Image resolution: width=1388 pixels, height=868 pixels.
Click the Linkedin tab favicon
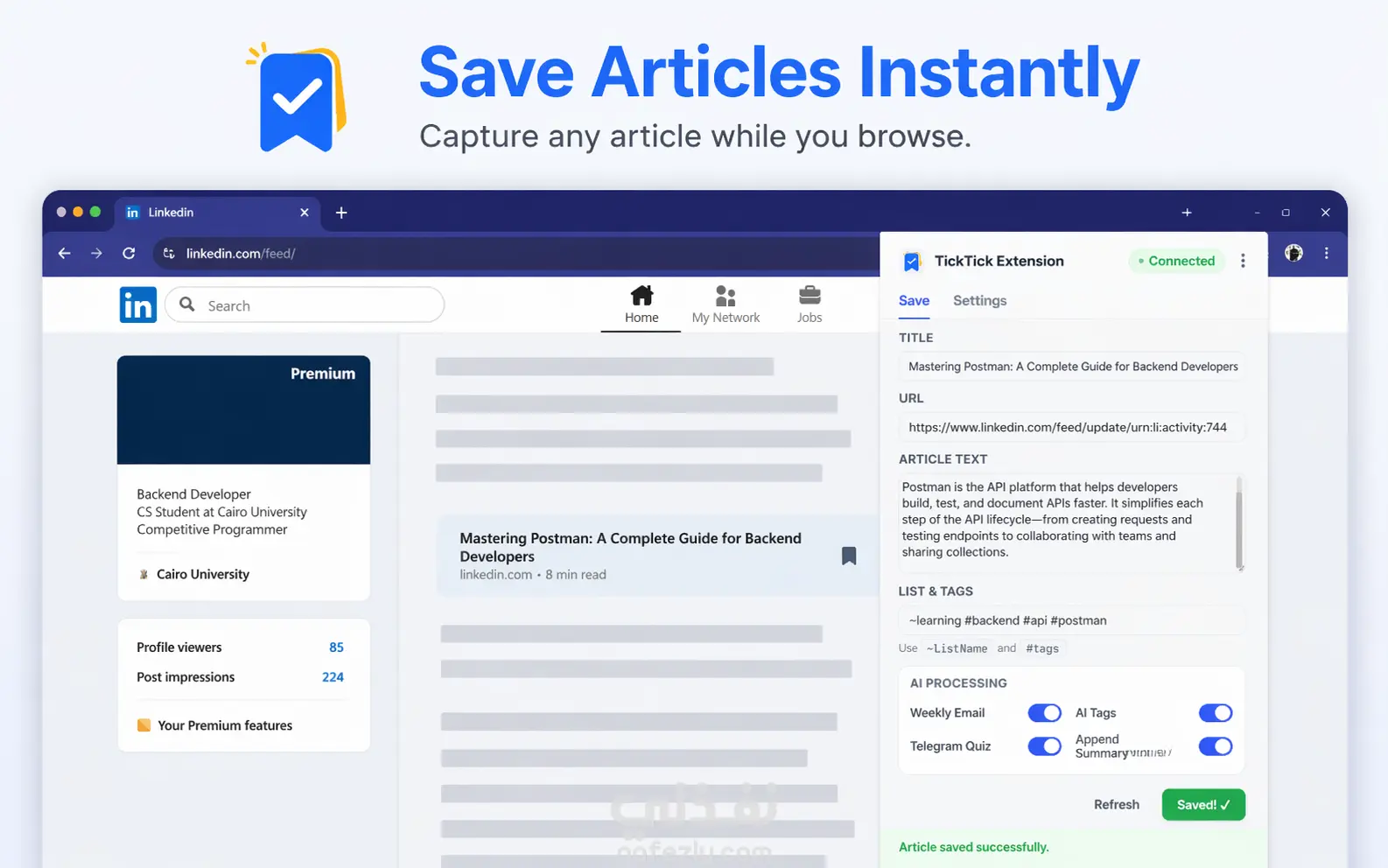click(x=133, y=213)
